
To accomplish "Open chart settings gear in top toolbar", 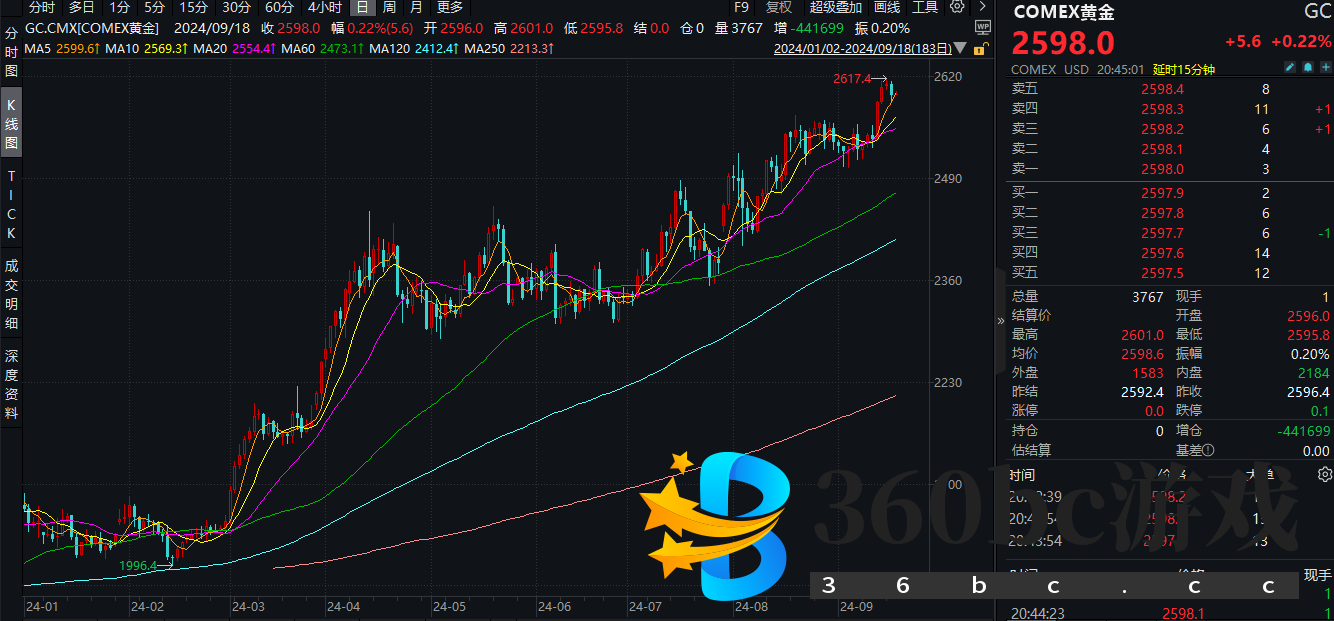I will (x=957, y=7).
